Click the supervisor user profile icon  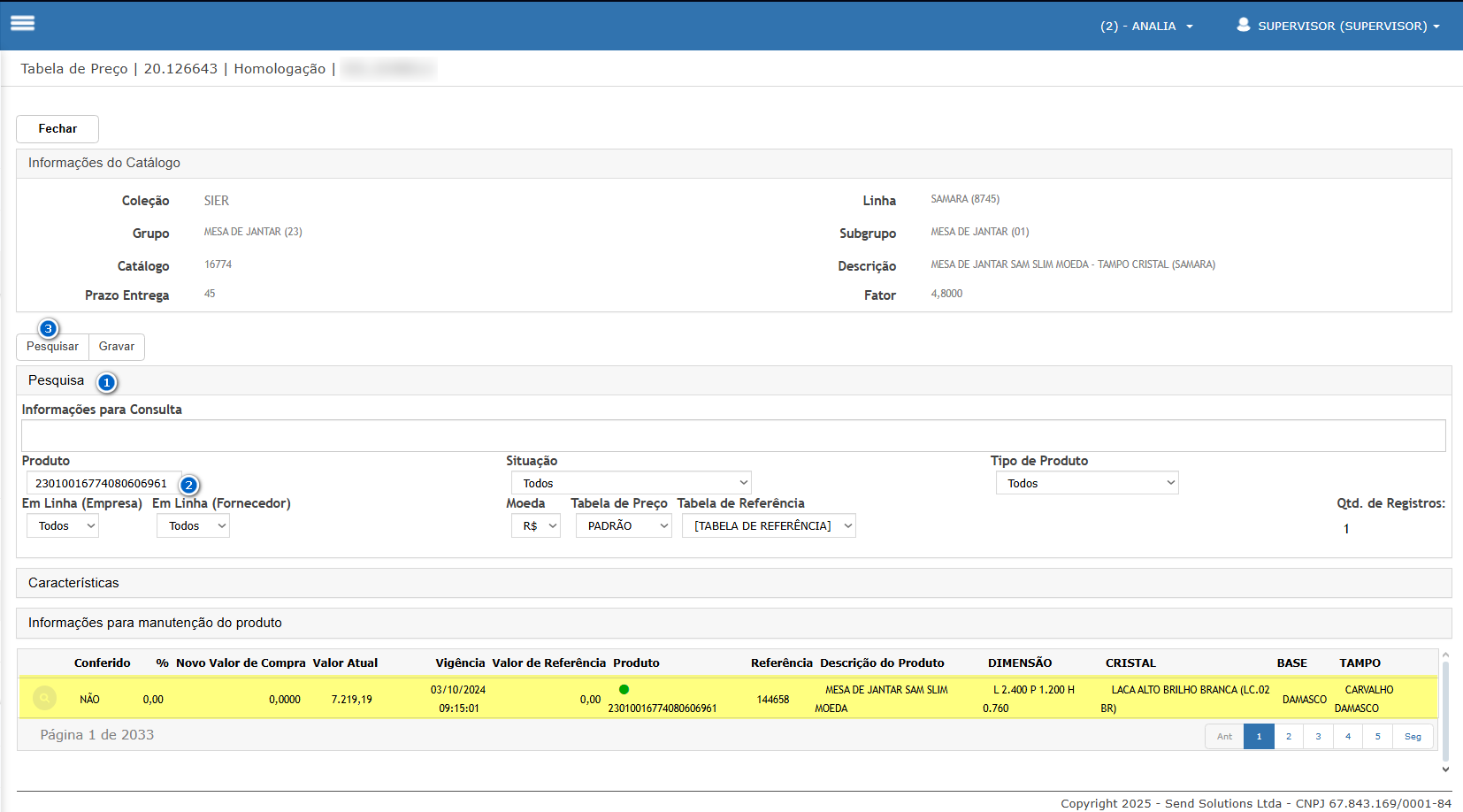pyautogui.click(x=1243, y=25)
